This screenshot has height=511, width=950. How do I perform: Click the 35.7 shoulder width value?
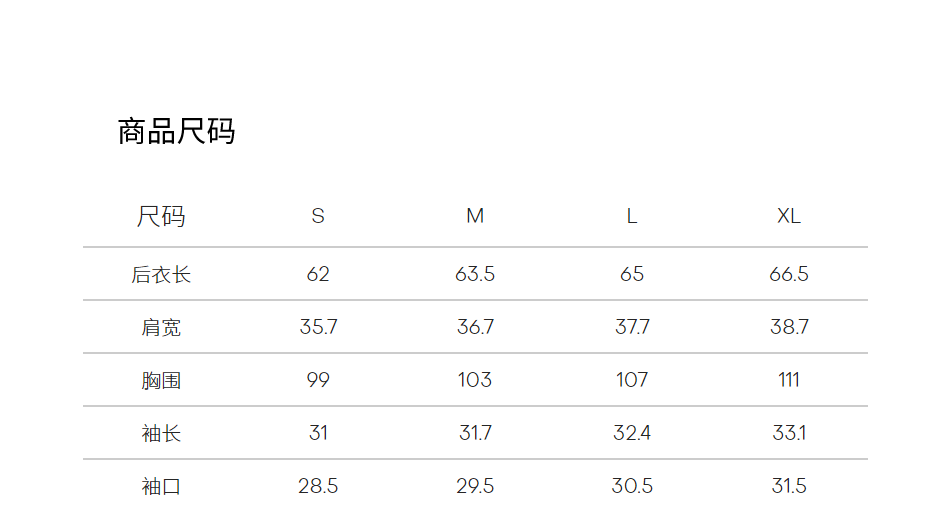point(318,327)
